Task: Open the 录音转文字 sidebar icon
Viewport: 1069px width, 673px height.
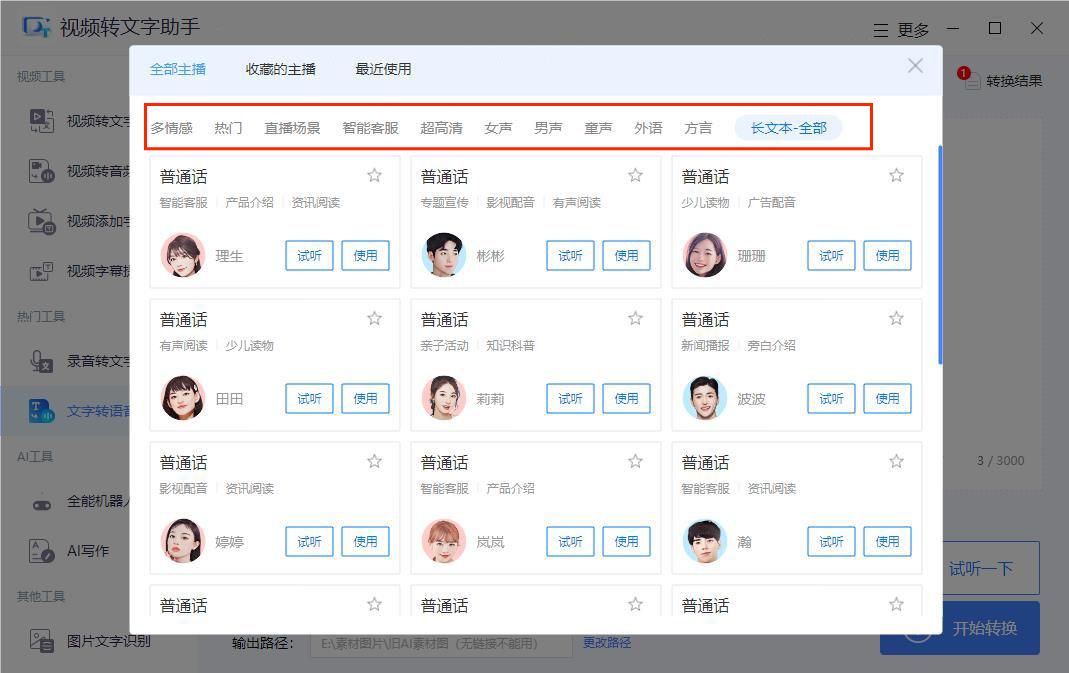Action: pos(42,361)
